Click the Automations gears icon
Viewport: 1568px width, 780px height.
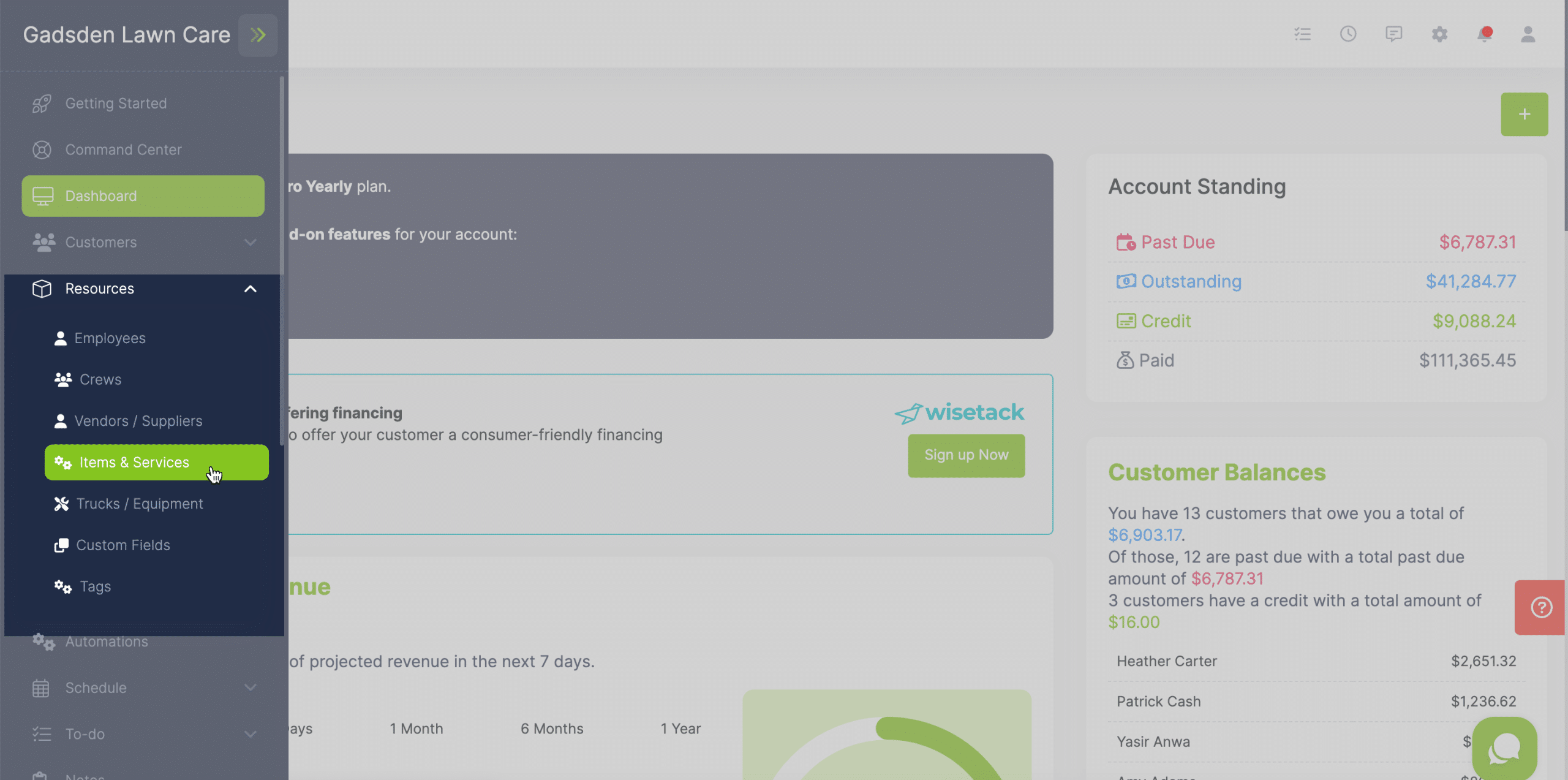click(x=43, y=642)
